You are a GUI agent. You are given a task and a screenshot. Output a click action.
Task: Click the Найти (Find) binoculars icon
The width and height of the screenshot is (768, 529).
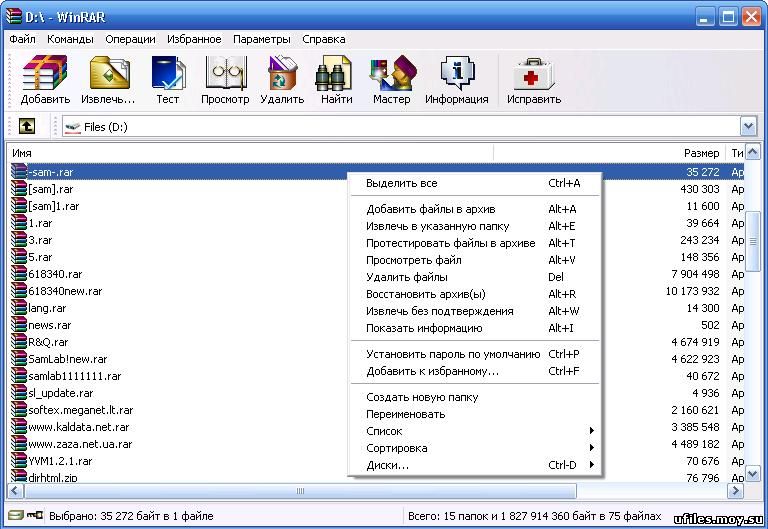click(336, 80)
